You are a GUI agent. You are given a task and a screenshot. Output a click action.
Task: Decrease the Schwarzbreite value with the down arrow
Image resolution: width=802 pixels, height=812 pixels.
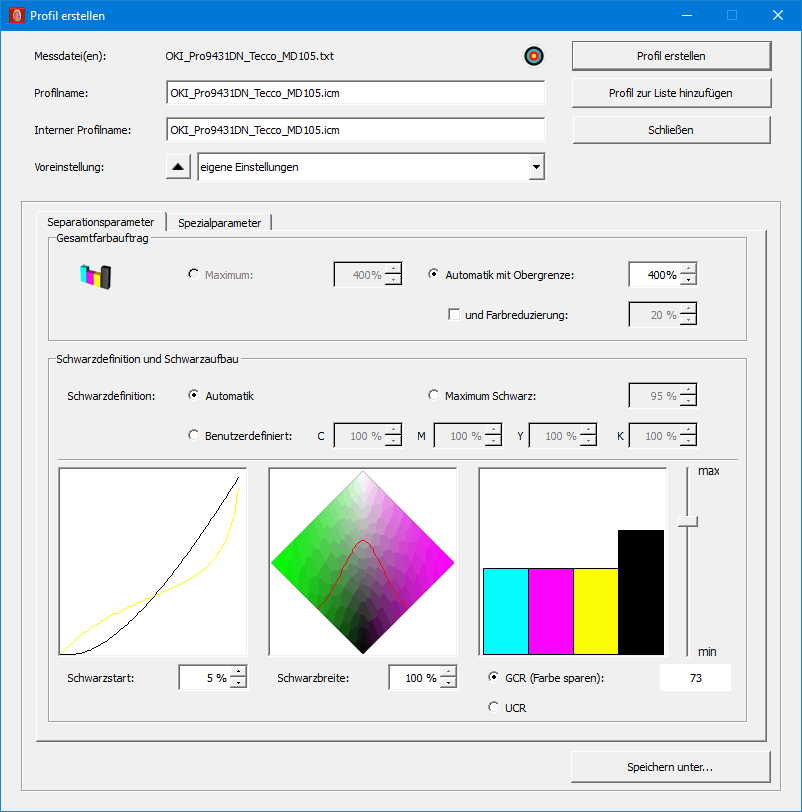[x=448, y=683]
